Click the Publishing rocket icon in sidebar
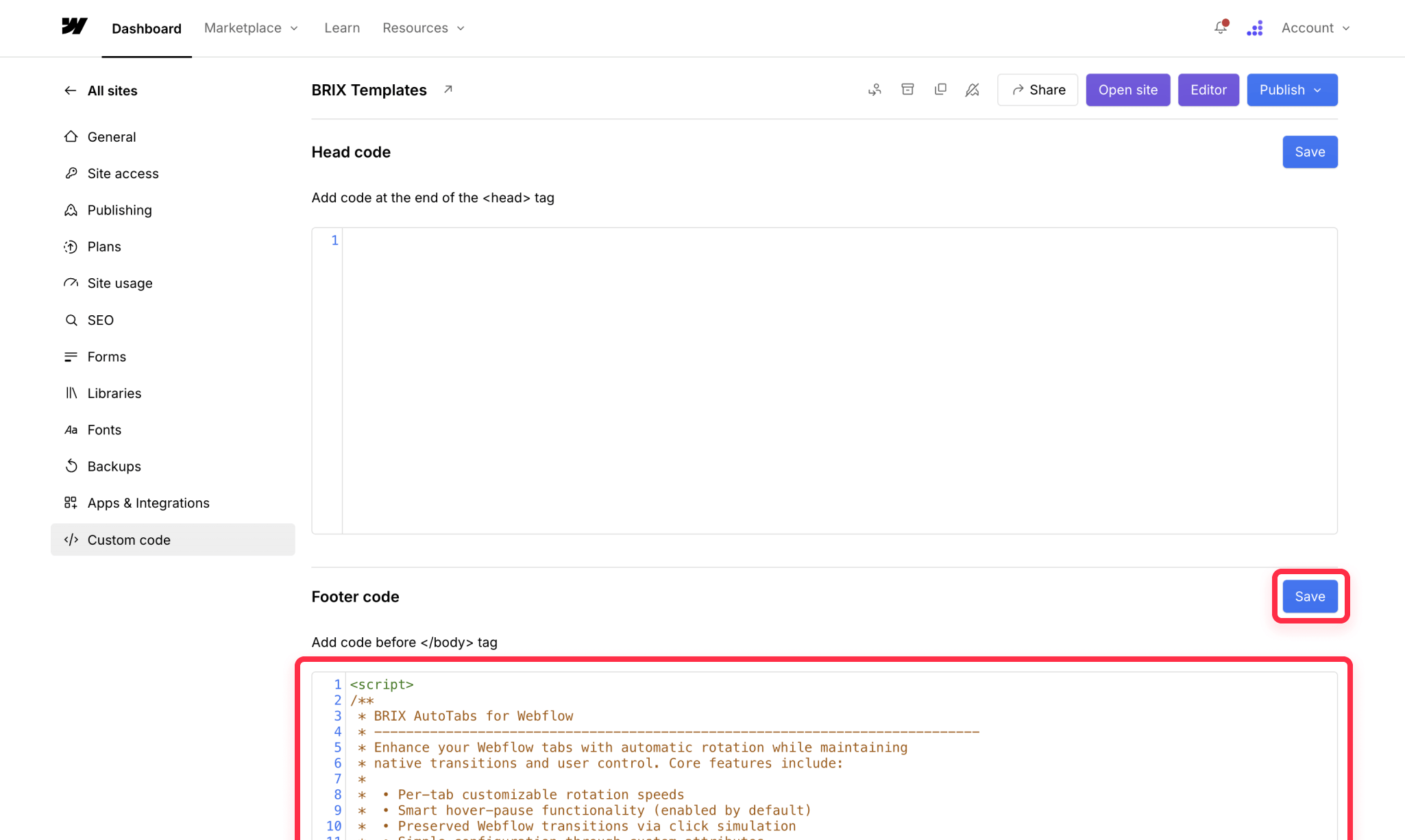 click(71, 210)
